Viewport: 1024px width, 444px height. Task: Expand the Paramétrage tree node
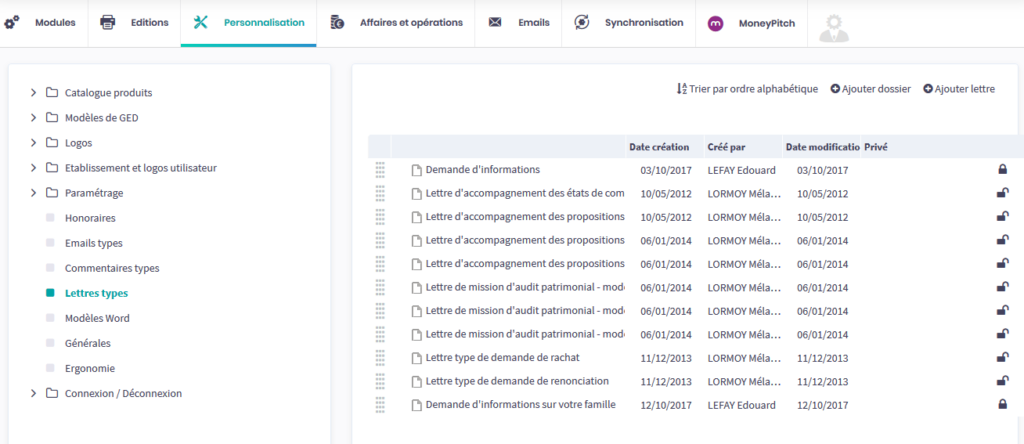(33, 193)
